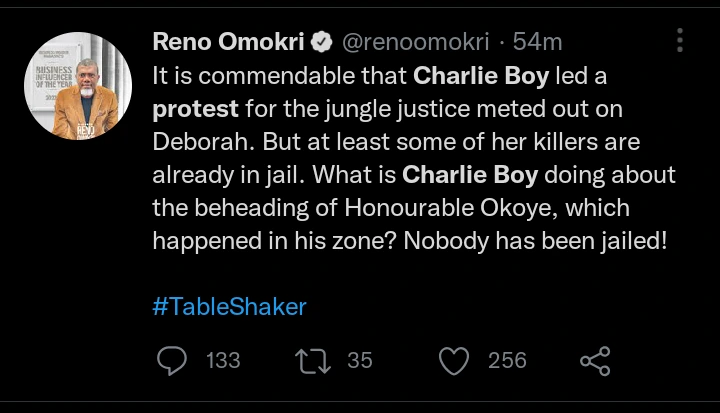Click the verified badge beside Reno Omokri

[x=323, y=42]
